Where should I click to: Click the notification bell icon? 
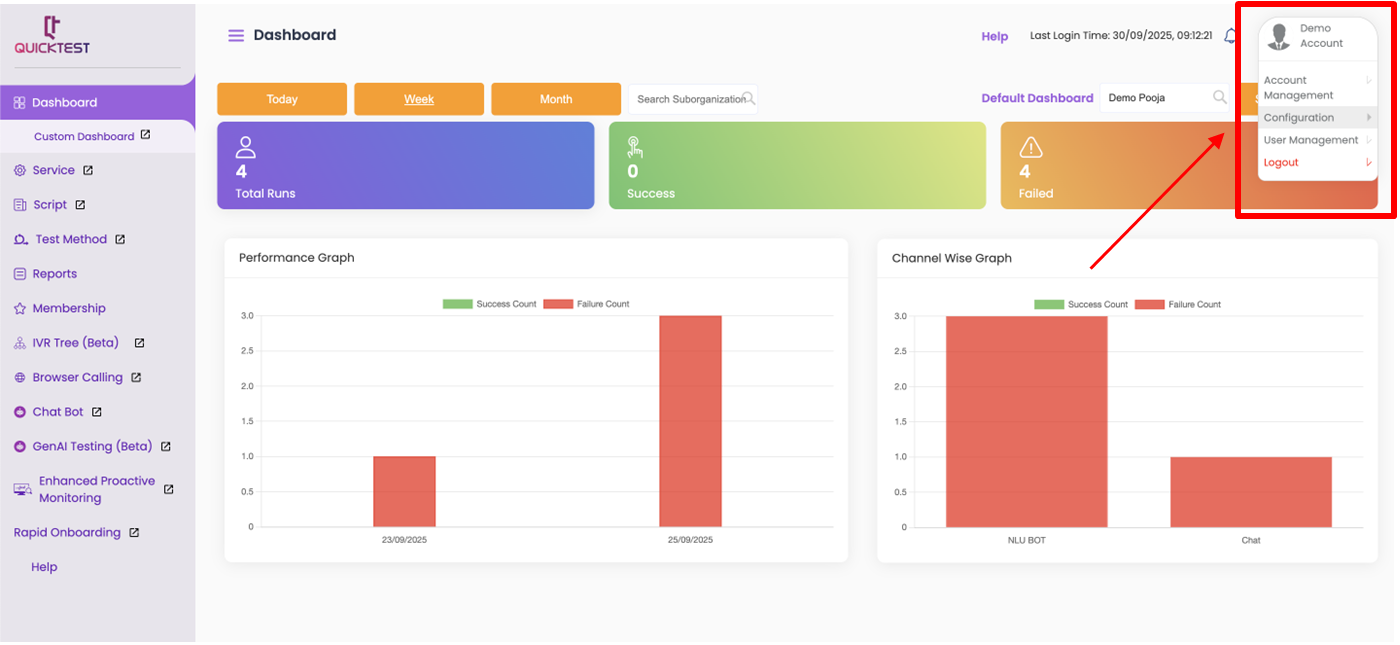[x=1230, y=36]
